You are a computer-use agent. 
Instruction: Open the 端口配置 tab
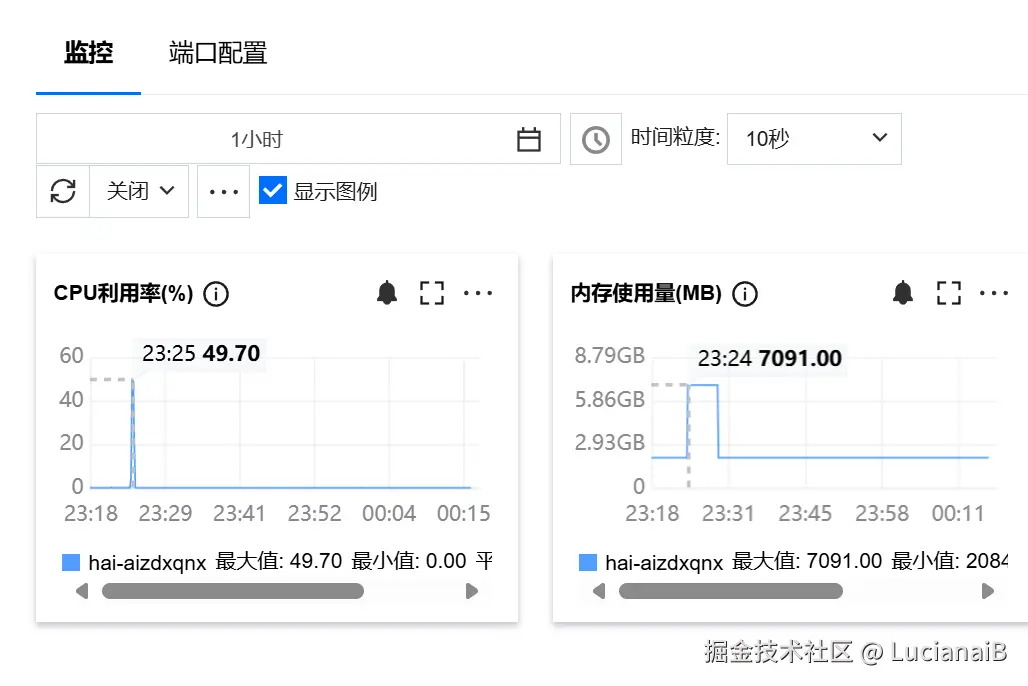218,52
